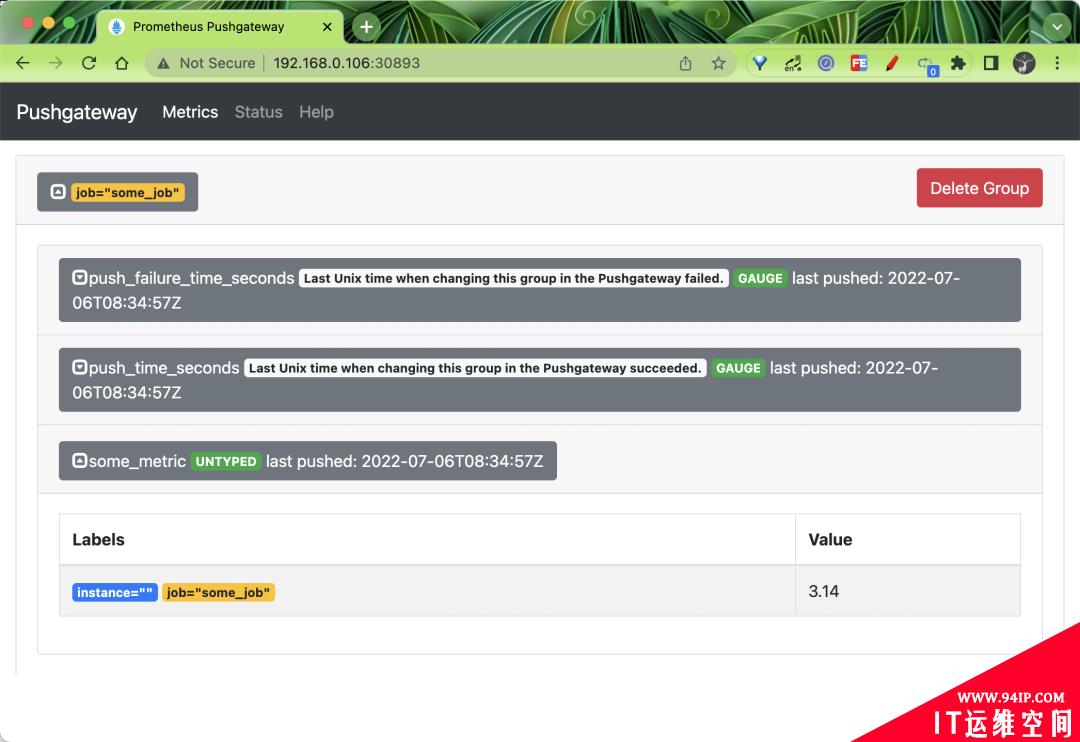
Task: Open the Metrics nav item
Action: coord(190,112)
